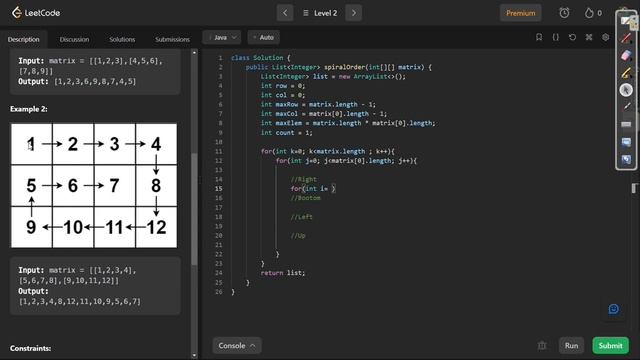Click the bookmark icon in editor toolbar
Viewport: 640px width, 360px height.
click(539, 37)
